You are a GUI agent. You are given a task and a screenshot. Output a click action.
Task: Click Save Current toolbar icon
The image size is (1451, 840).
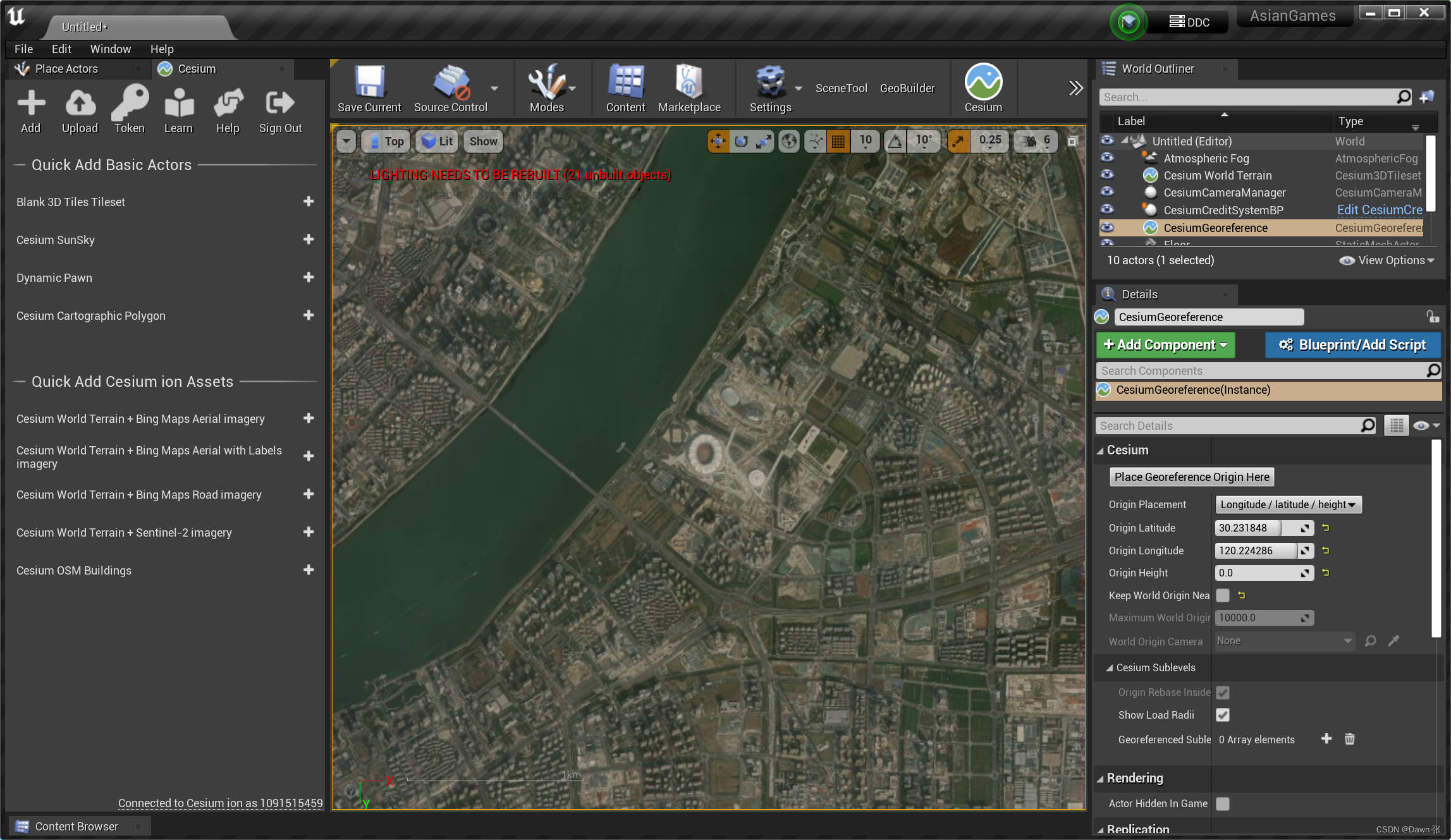369,82
